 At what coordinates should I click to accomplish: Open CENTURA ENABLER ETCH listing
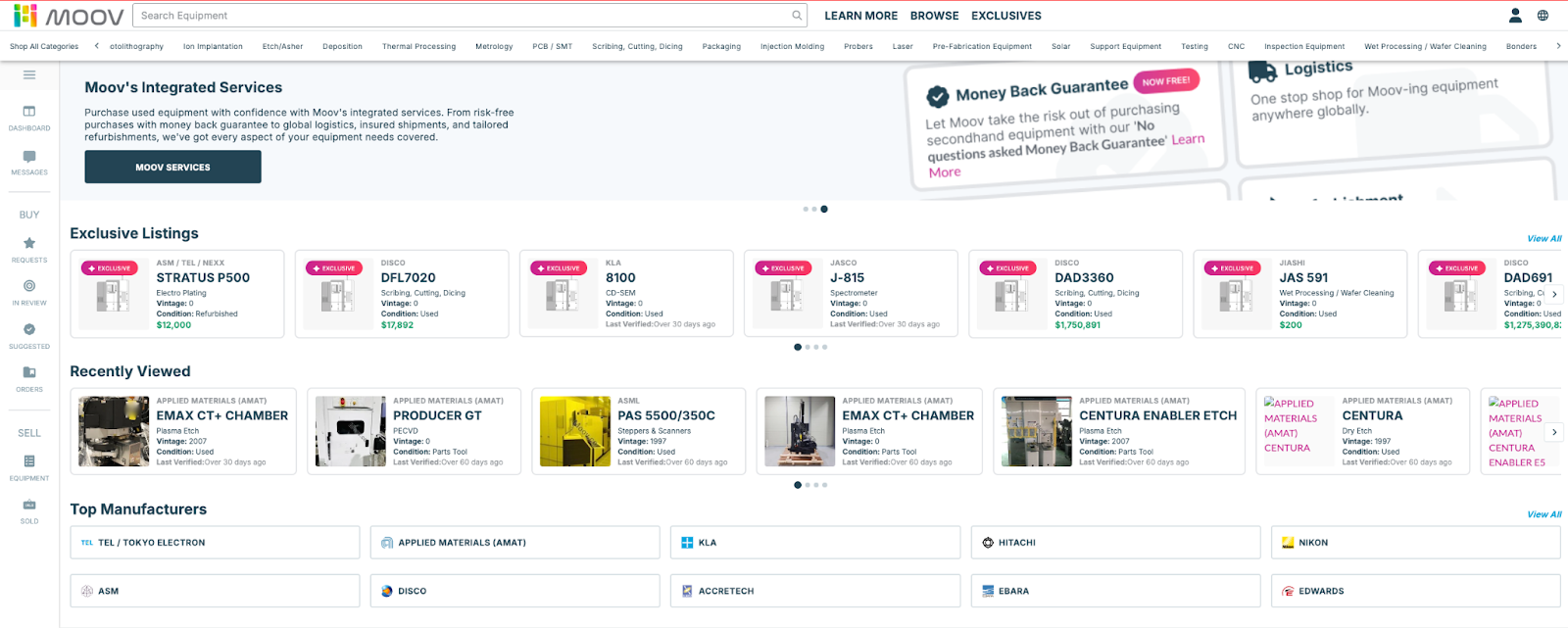point(1119,431)
